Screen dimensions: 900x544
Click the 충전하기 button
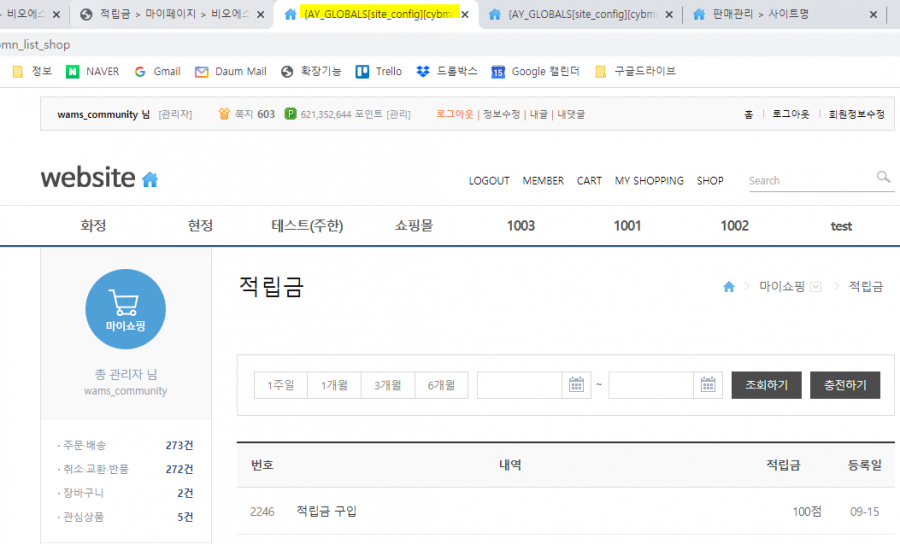pyautogui.click(x=845, y=385)
